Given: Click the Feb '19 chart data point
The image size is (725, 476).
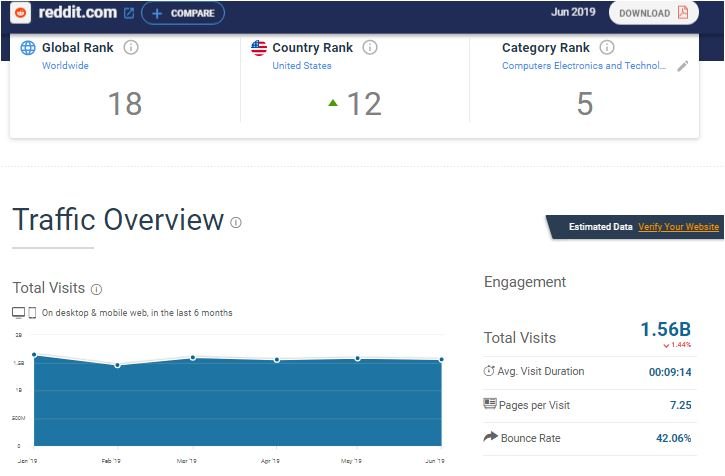Looking at the screenshot, I should click(117, 365).
